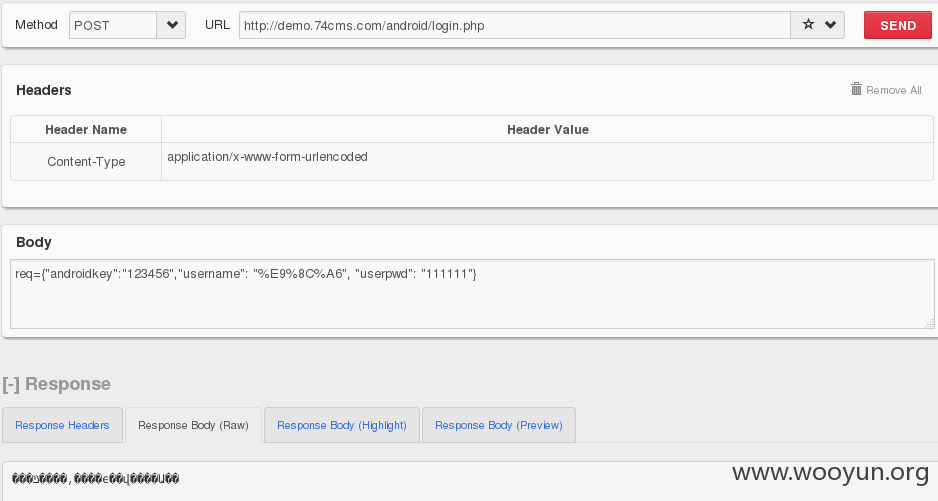The width and height of the screenshot is (938, 501).
Task: Switch to Response Body (Preview) tab
Action: (x=499, y=425)
